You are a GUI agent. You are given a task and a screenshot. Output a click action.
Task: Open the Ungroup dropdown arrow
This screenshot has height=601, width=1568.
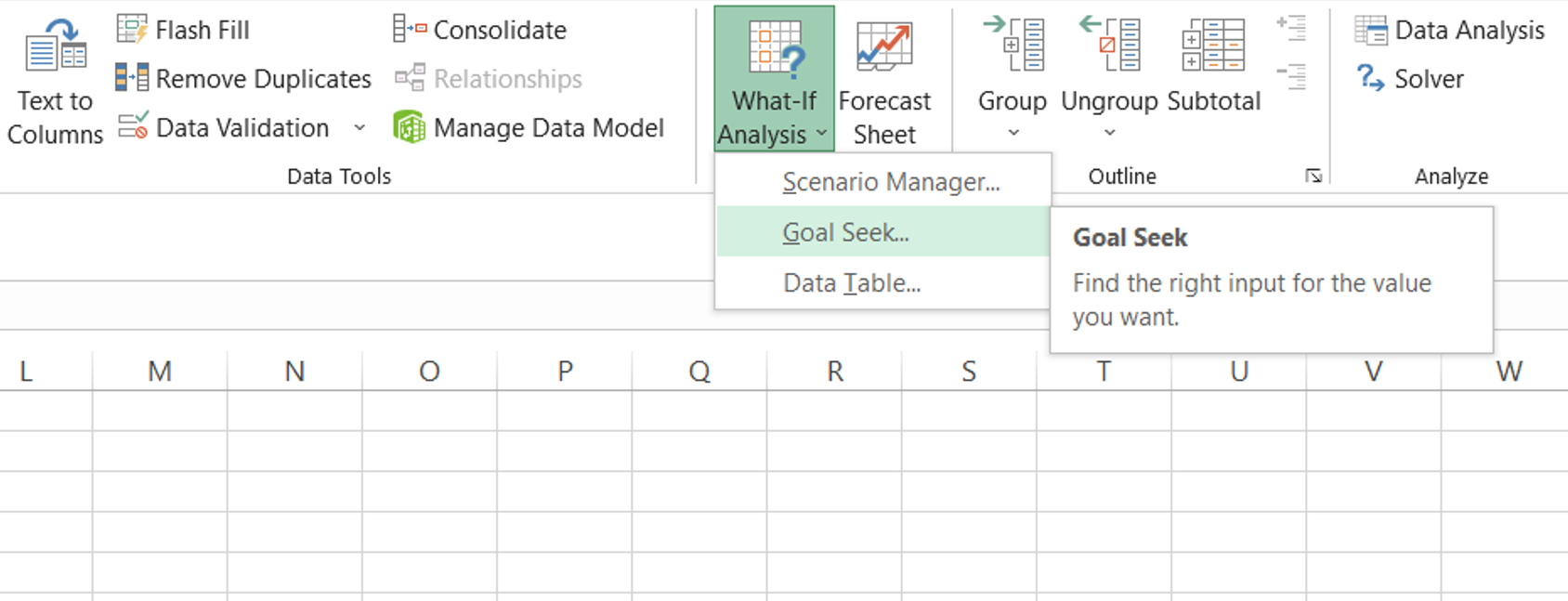coord(1109,133)
